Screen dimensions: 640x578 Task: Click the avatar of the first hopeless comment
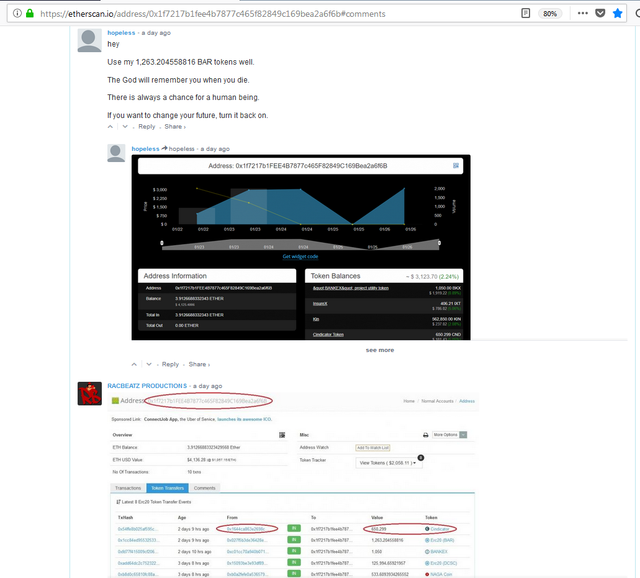89,40
